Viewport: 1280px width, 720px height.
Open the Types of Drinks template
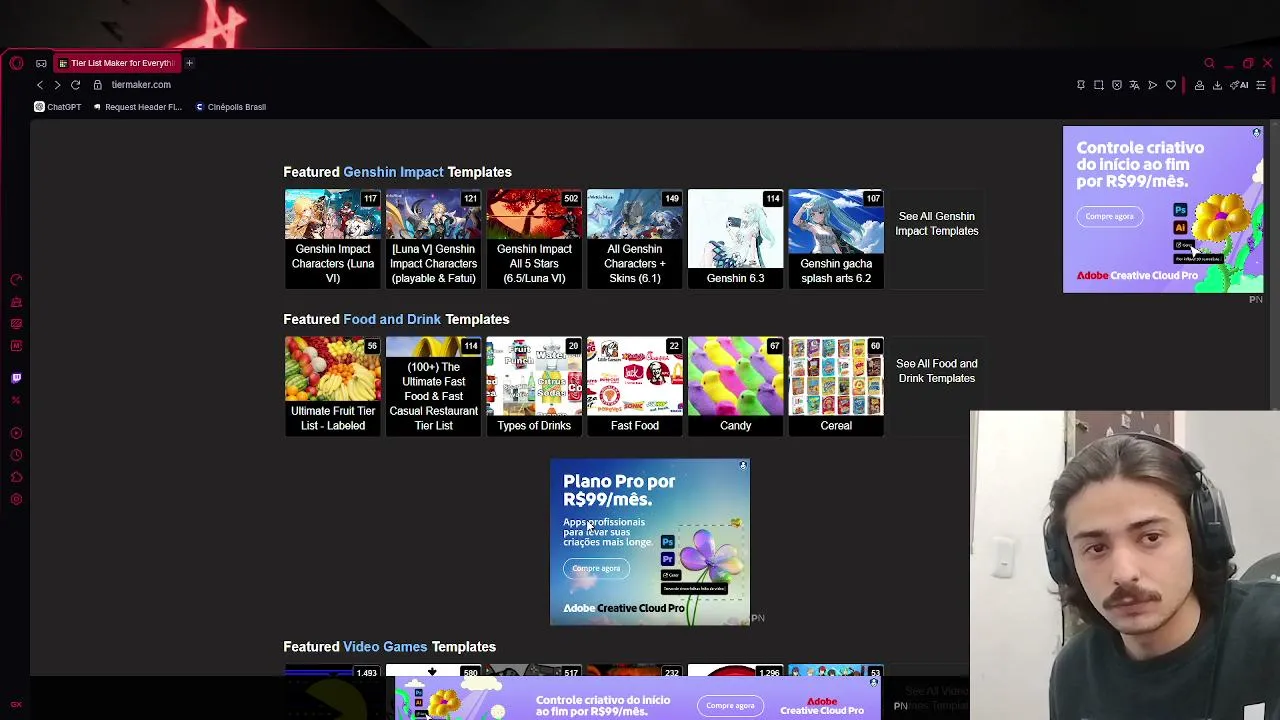(534, 386)
